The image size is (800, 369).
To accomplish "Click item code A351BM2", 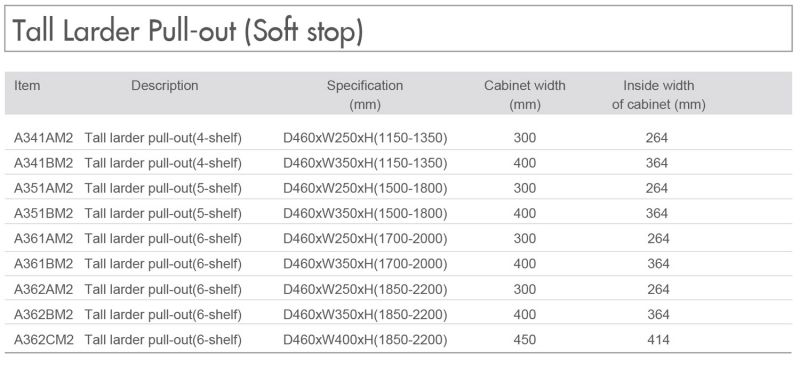I will [x=43, y=213].
